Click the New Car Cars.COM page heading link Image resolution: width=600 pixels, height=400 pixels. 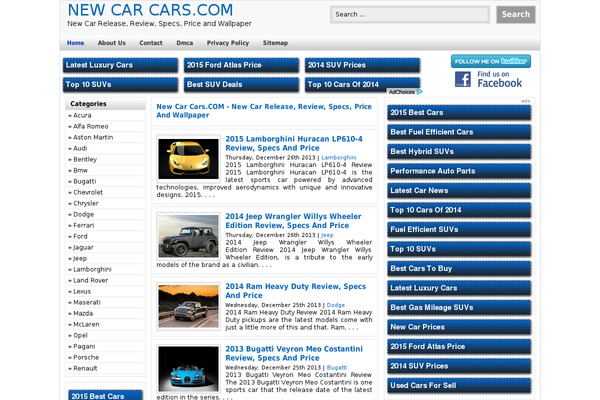(264, 111)
